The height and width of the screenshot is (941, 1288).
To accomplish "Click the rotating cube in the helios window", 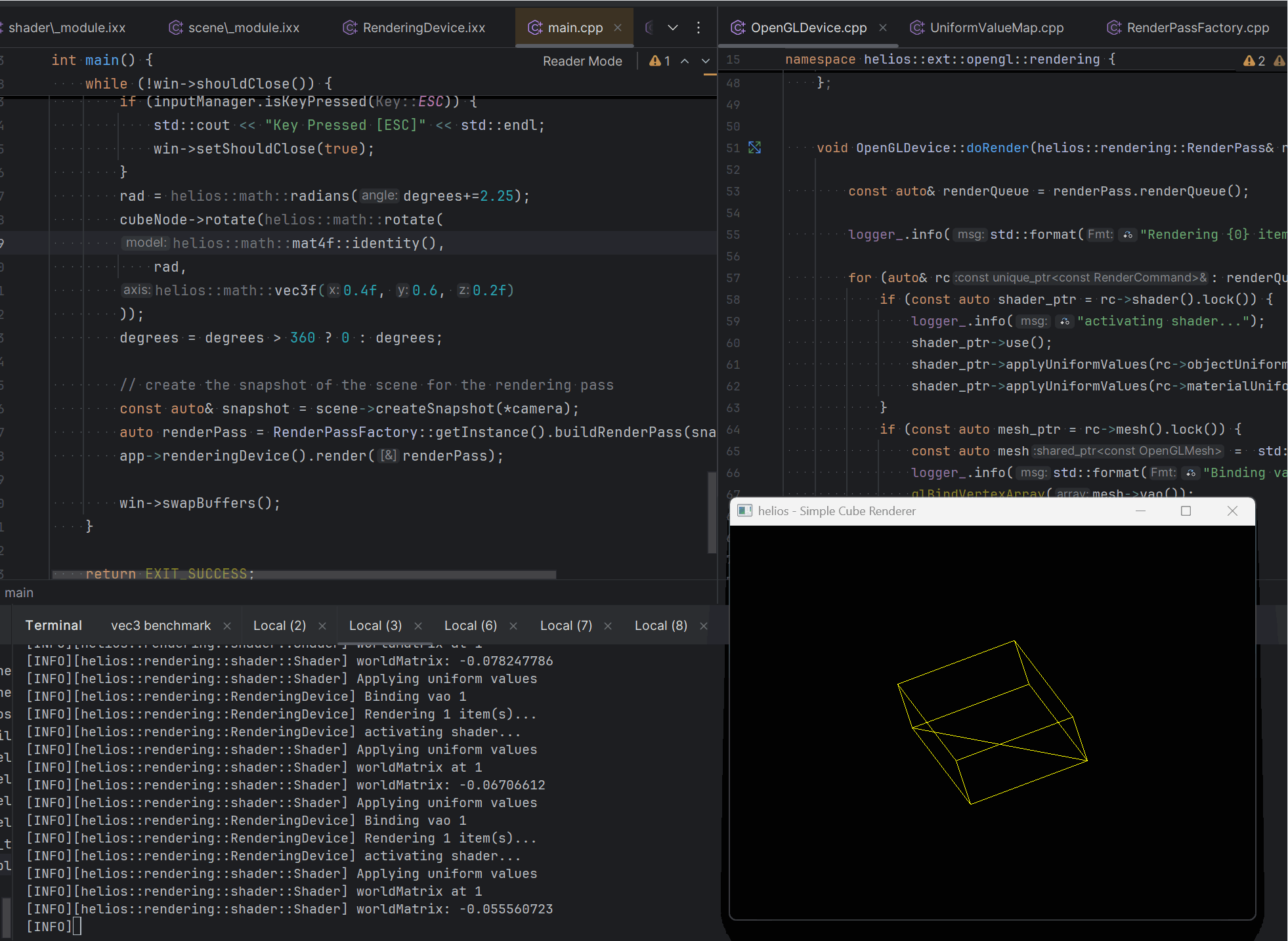I will click(x=991, y=722).
